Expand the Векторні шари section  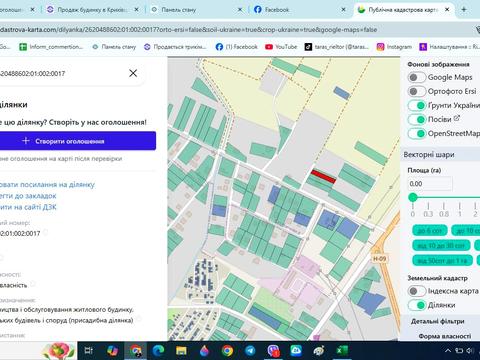point(429,155)
